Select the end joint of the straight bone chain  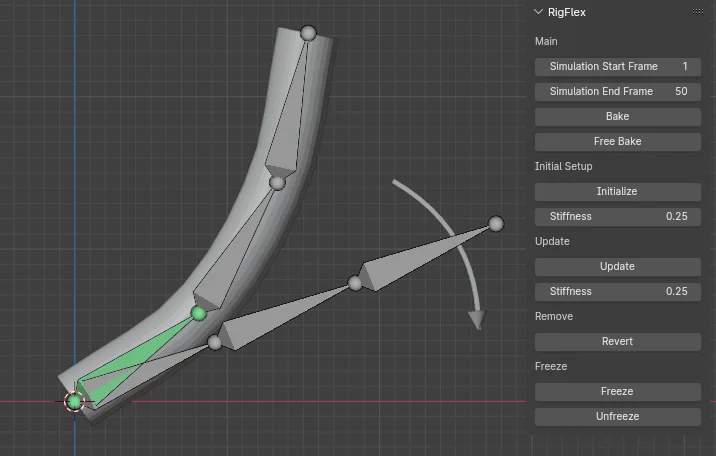495,223
